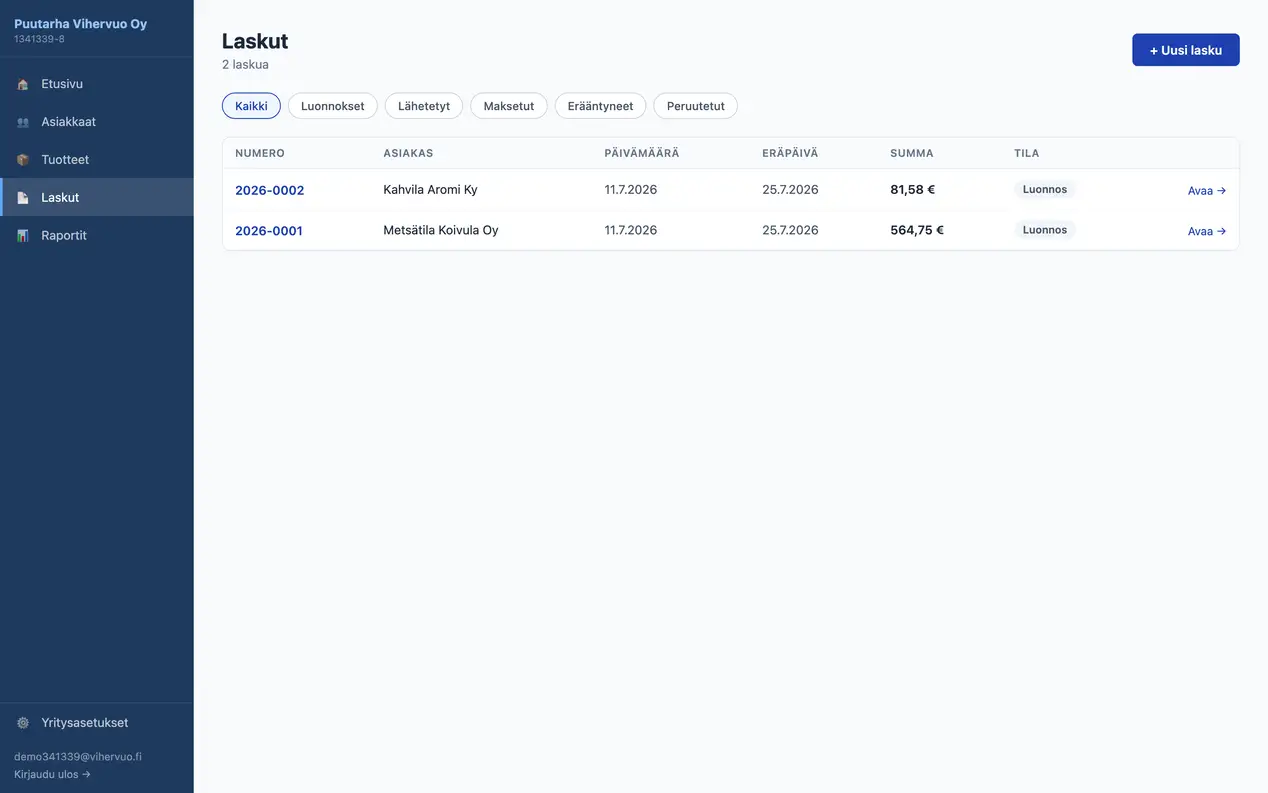
Task: Click the sum 564,75 €
Action: [x=917, y=230]
